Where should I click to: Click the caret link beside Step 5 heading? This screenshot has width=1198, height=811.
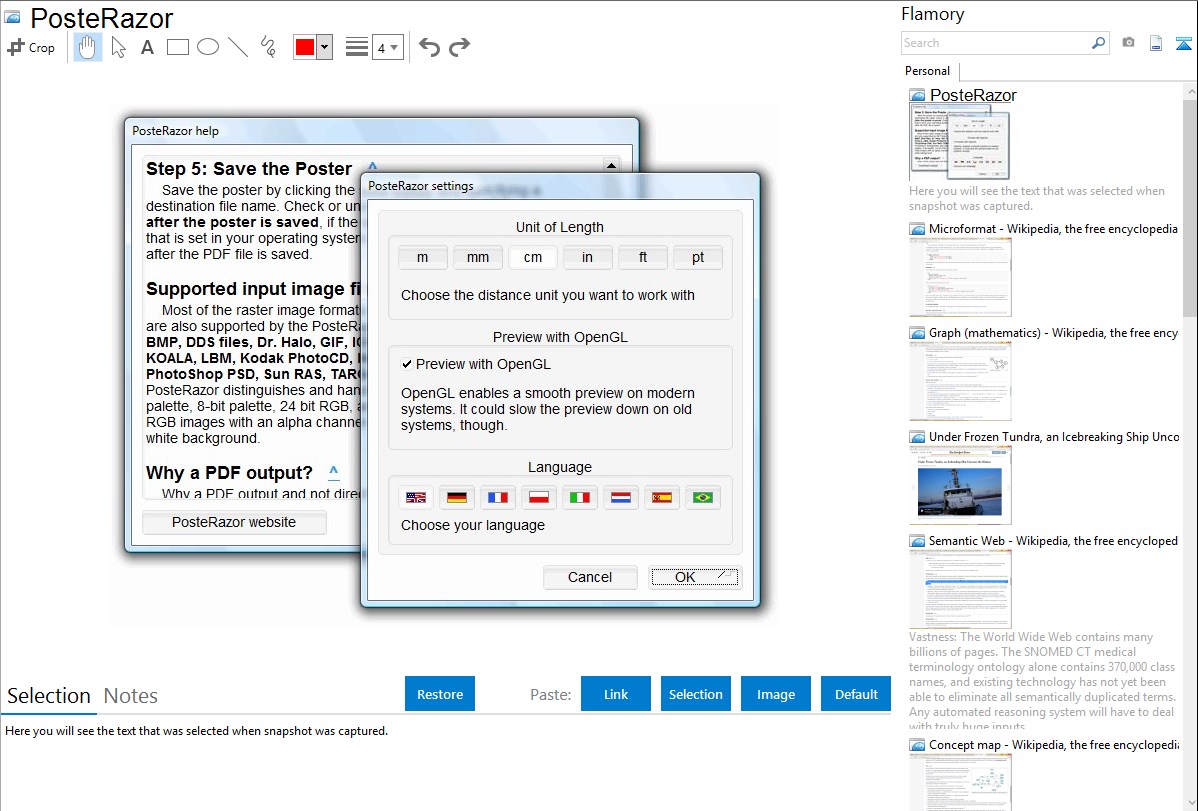372,166
